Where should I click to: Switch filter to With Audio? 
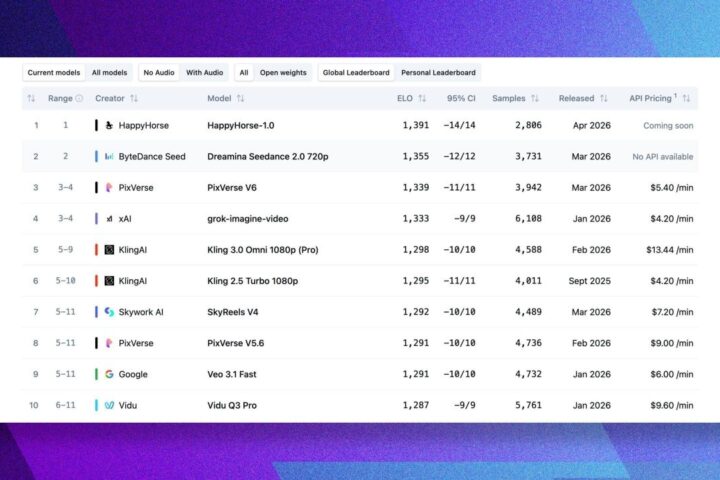coord(204,73)
